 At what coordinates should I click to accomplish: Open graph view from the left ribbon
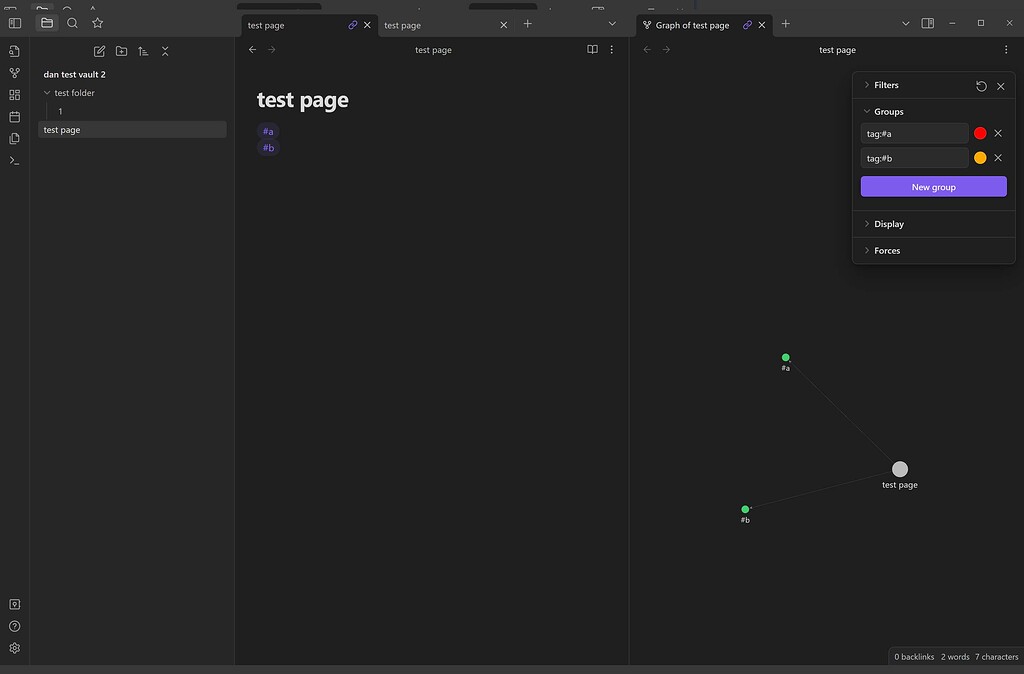click(14, 72)
